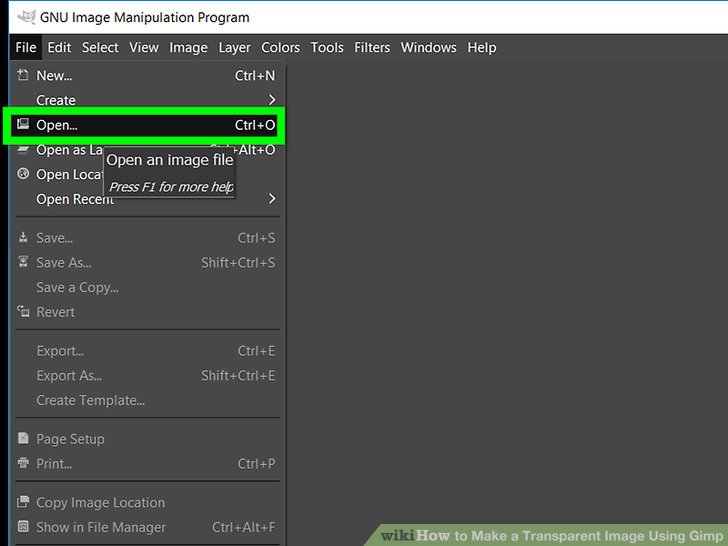Click the Ctrl+N shortcut text
Image resolution: width=728 pixels, height=546 pixels.
(255, 75)
